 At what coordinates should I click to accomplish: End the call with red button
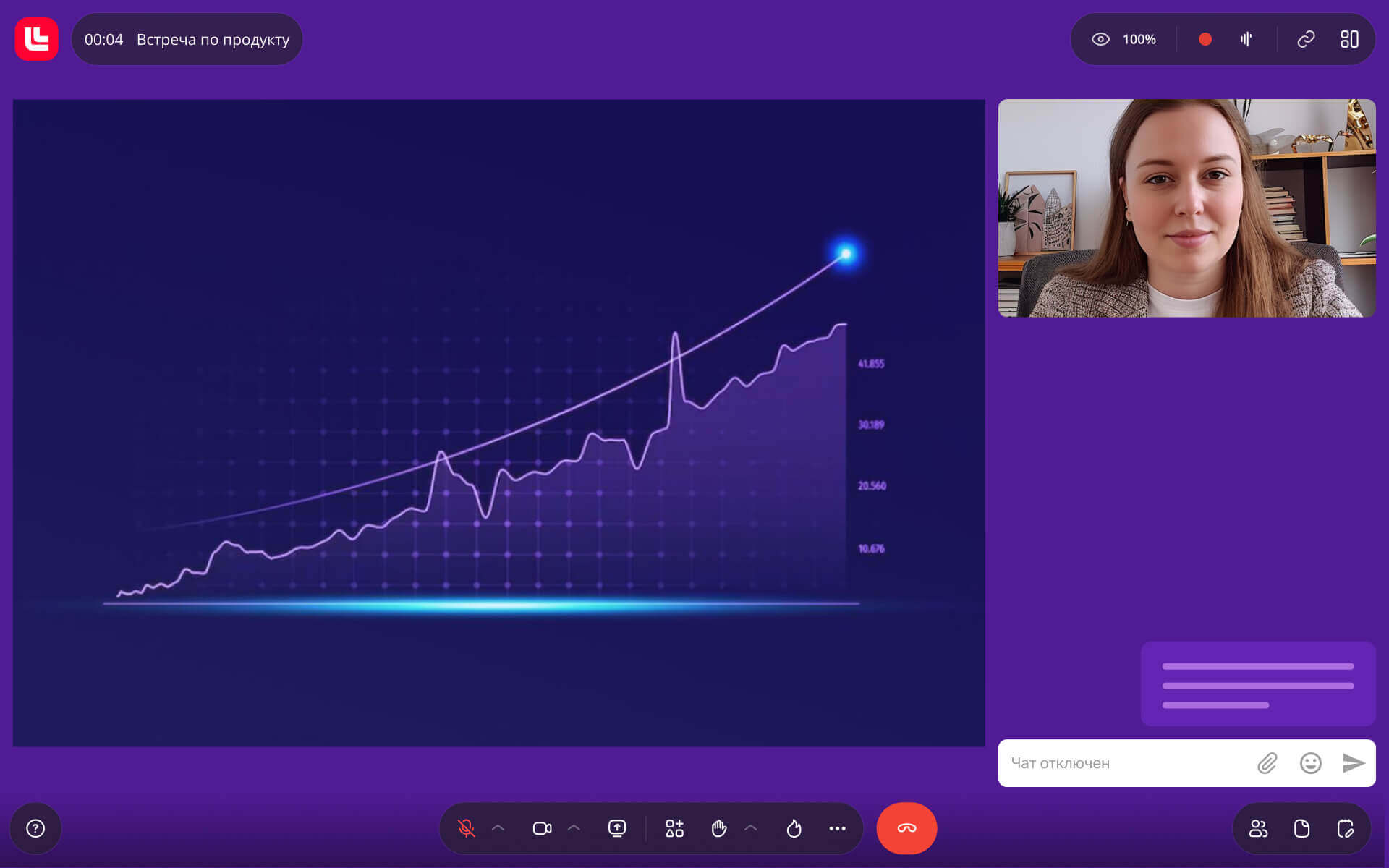click(906, 828)
